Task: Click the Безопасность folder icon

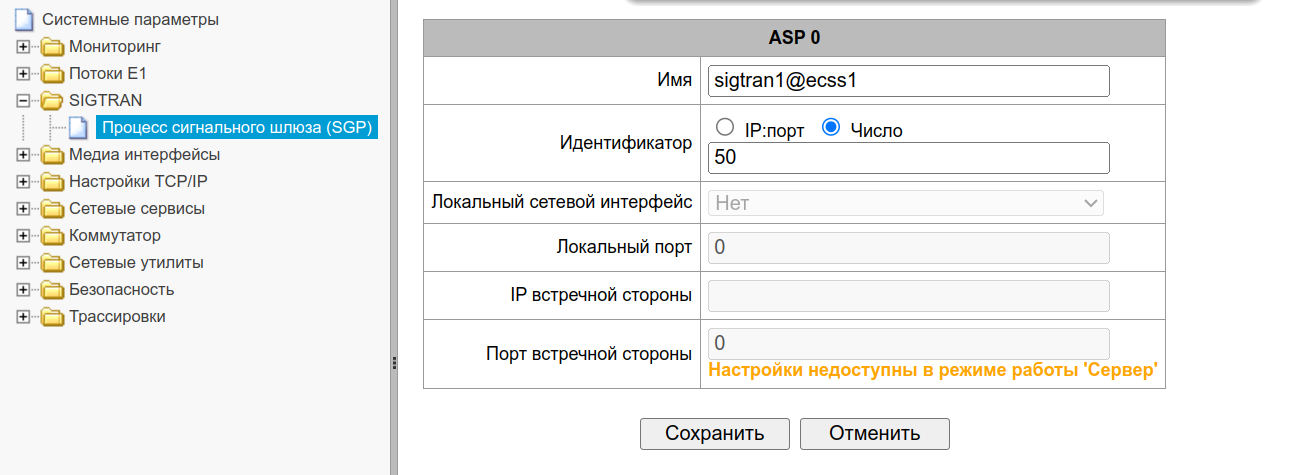Action: 52,289
